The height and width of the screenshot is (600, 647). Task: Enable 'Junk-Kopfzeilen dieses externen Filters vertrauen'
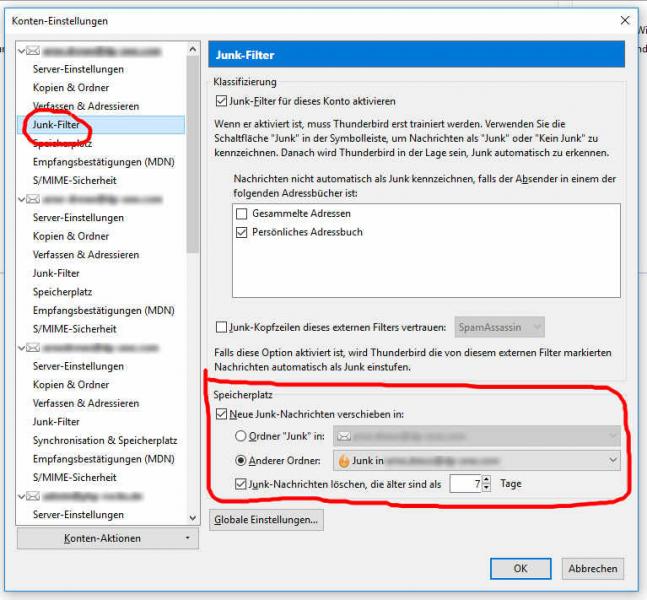(x=222, y=326)
